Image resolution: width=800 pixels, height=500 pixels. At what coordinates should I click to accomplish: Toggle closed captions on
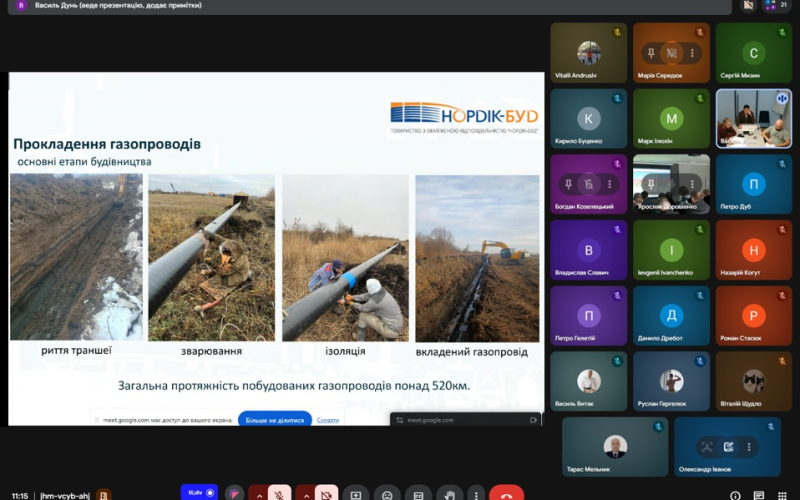[418, 494]
